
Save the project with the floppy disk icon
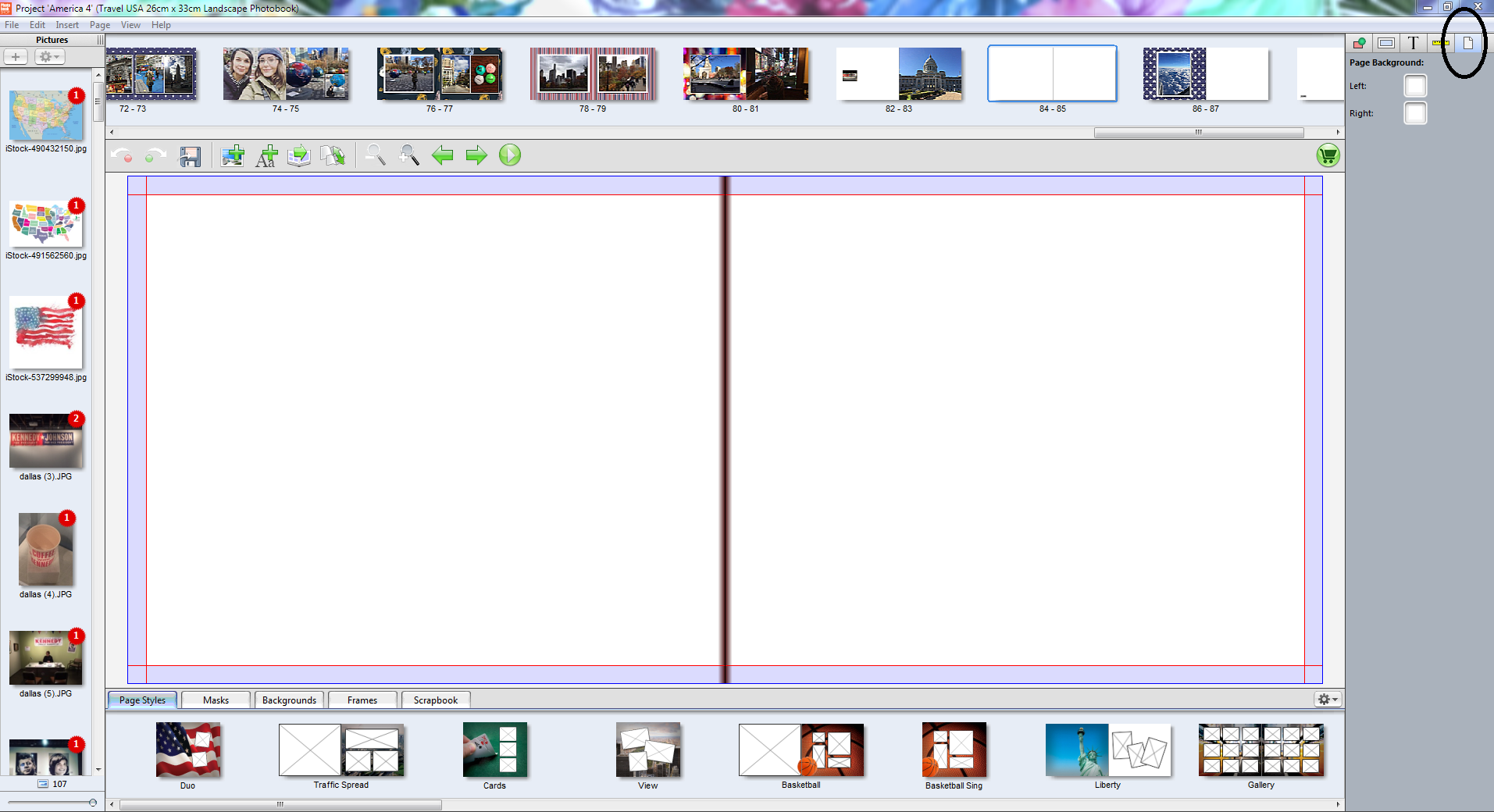click(x=190, y=155)
